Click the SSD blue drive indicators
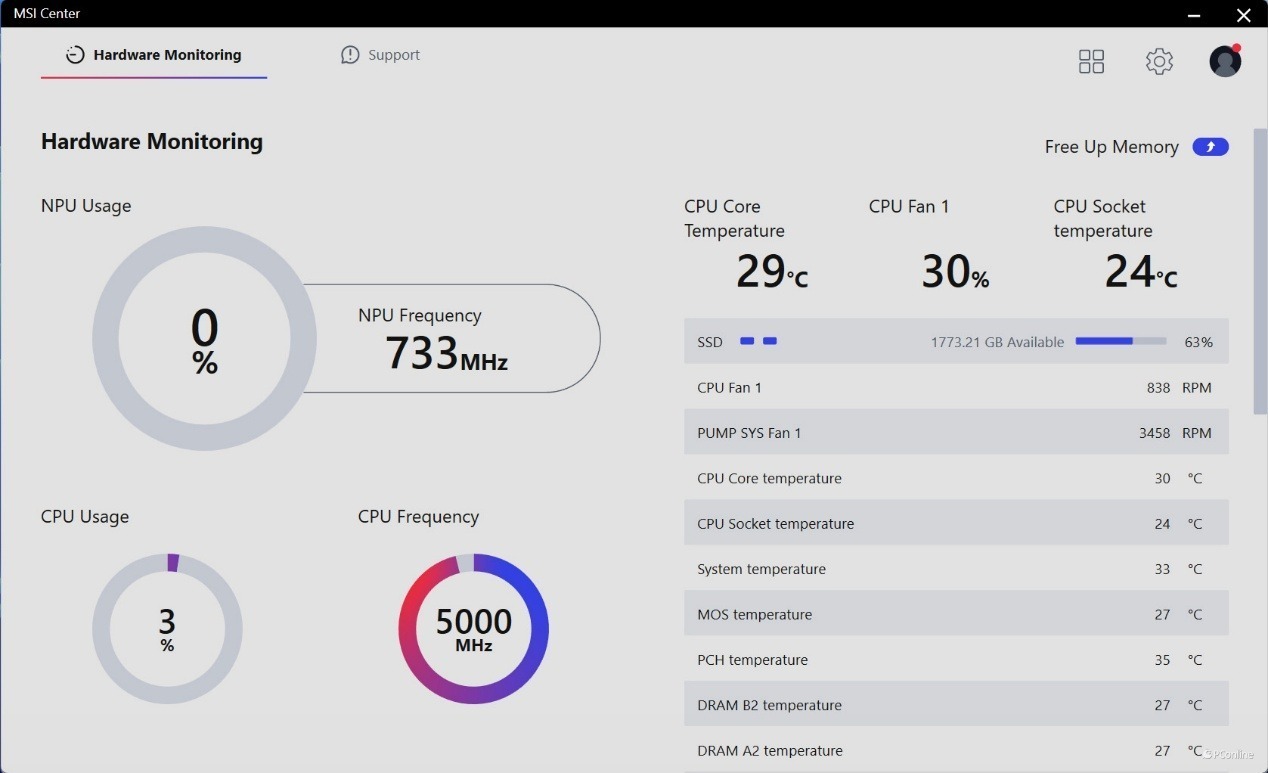Viewport: 1268px width, 773px height. [x=758, y=342]
